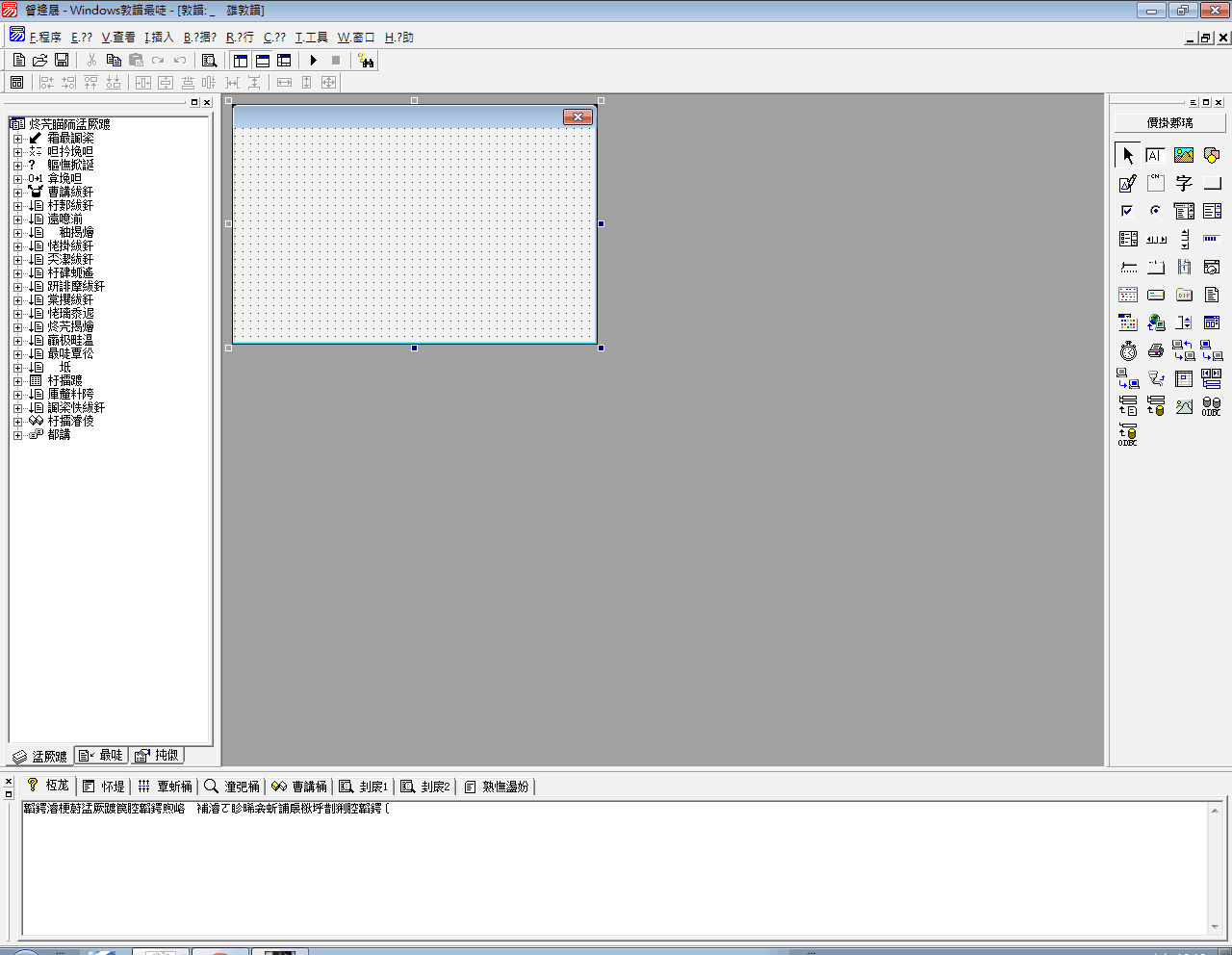Viewport: 1232px width, 955px height.
Task: Select the grid table component icon
Action: 1184,378
